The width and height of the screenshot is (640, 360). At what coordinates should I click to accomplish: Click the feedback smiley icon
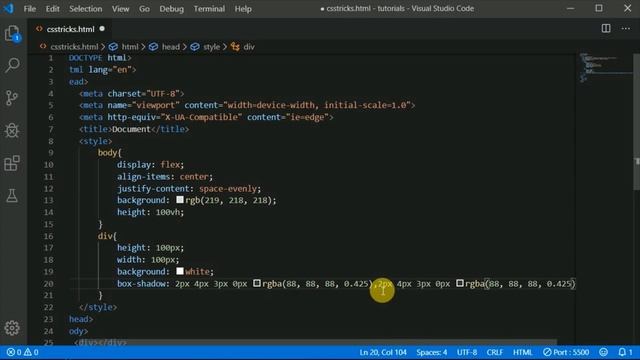(x=604, y=352)
